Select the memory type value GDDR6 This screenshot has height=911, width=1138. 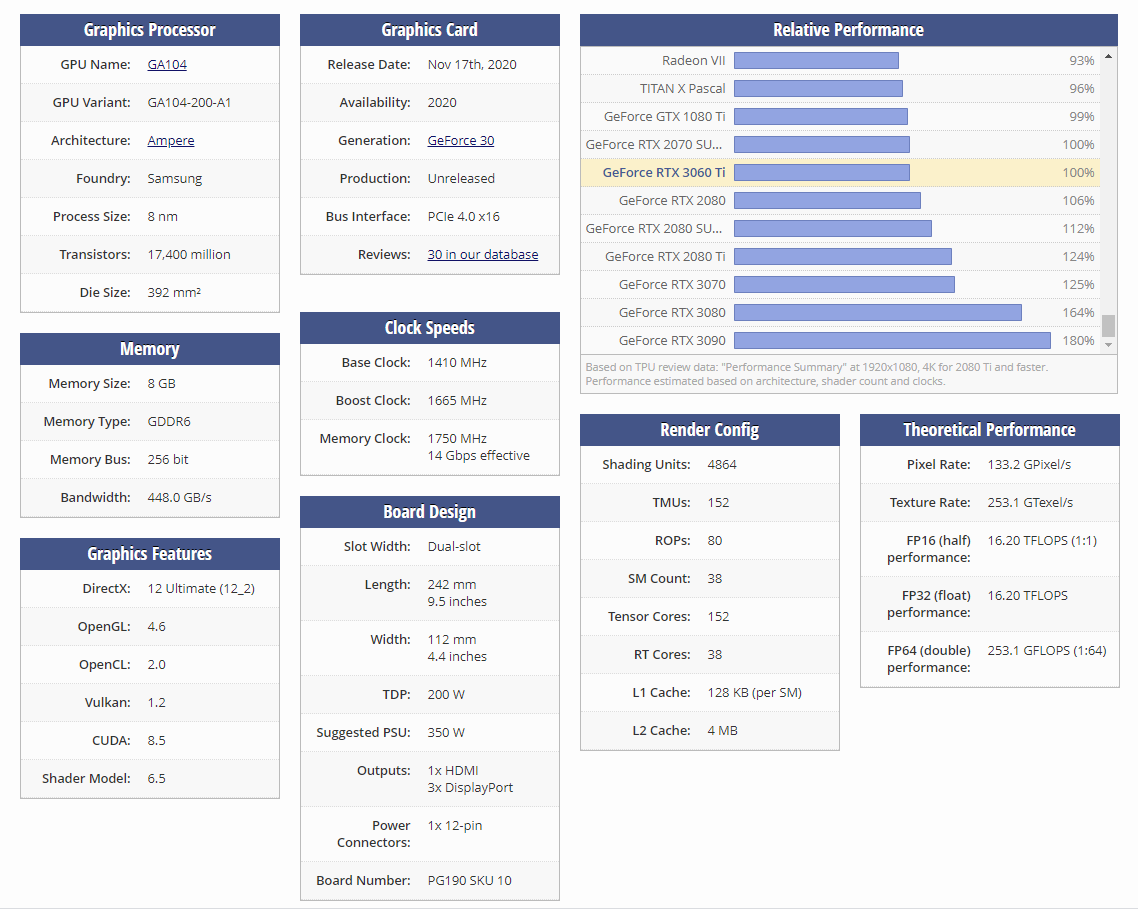169,422
